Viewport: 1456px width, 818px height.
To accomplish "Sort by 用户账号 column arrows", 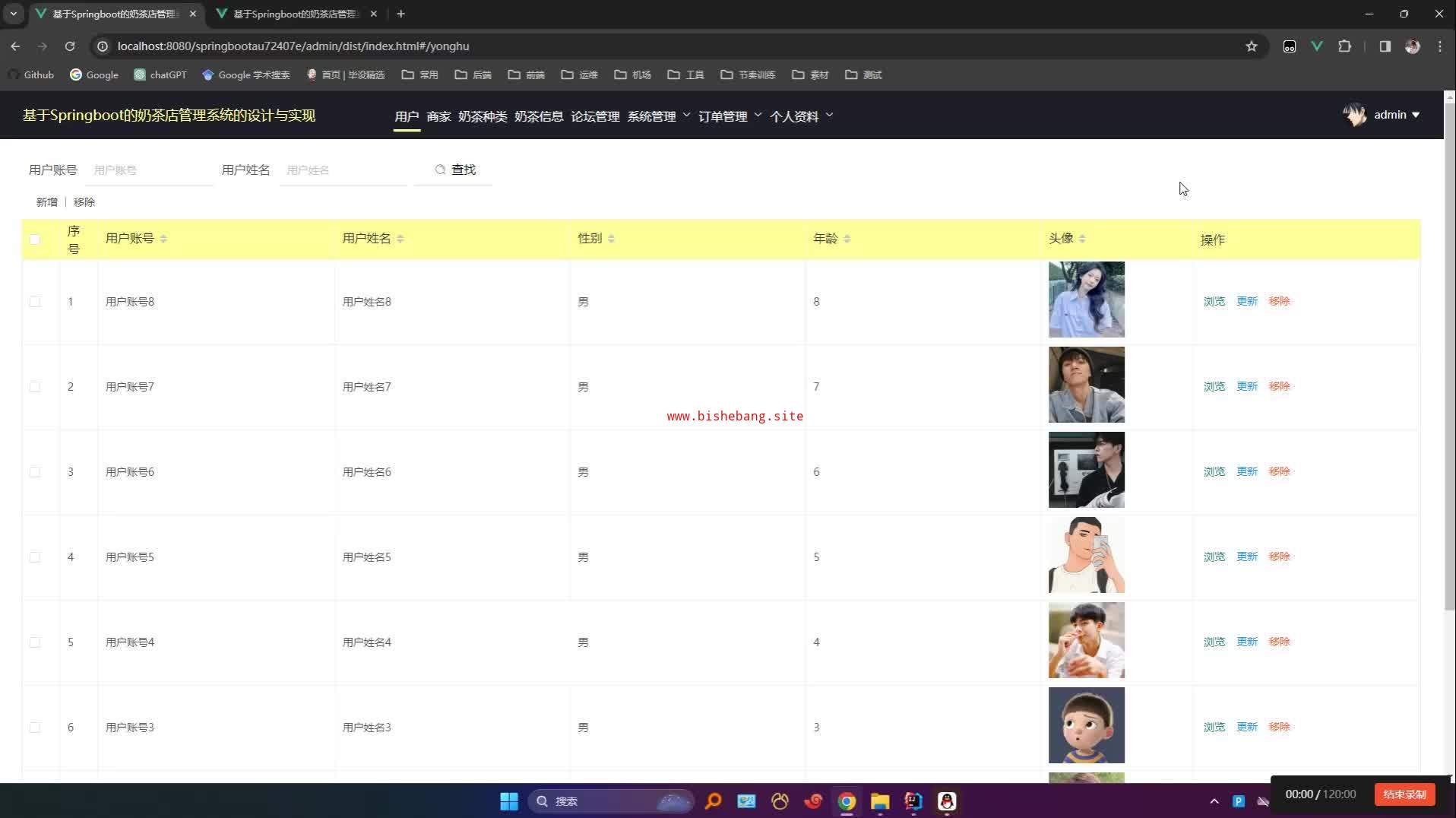I will [x=163, y=239].
